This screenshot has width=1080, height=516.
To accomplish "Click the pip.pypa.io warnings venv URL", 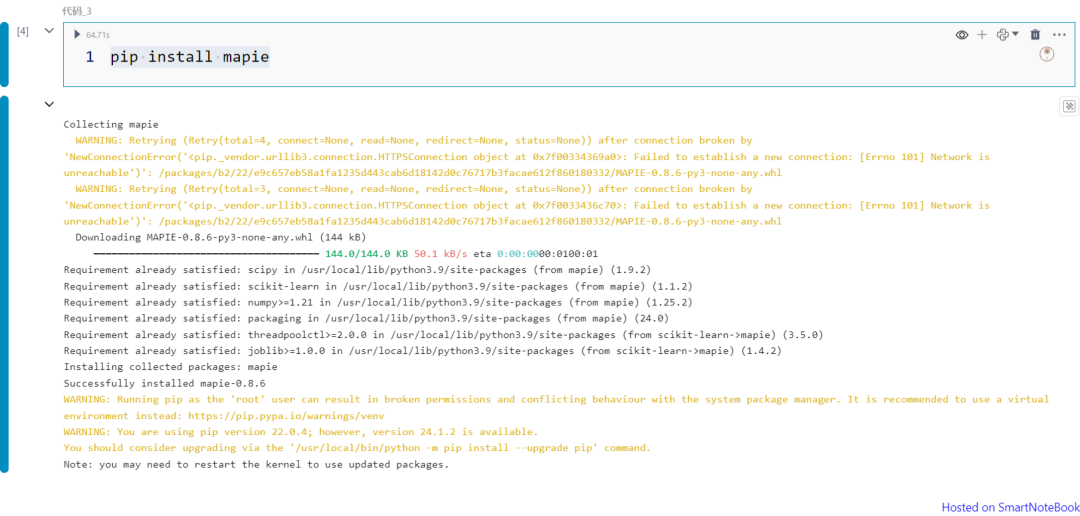I will click(286, 415).
